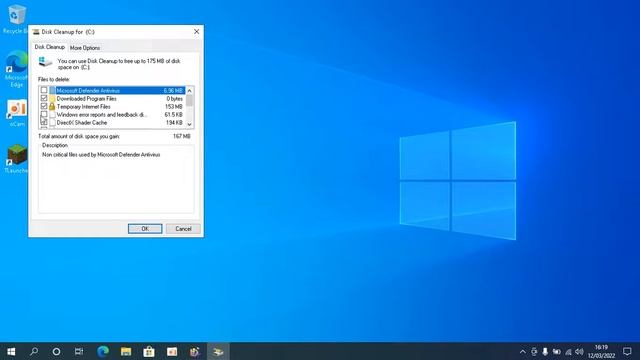Uncheck the Downloaded Program Files checkbox

click(44, 98)
